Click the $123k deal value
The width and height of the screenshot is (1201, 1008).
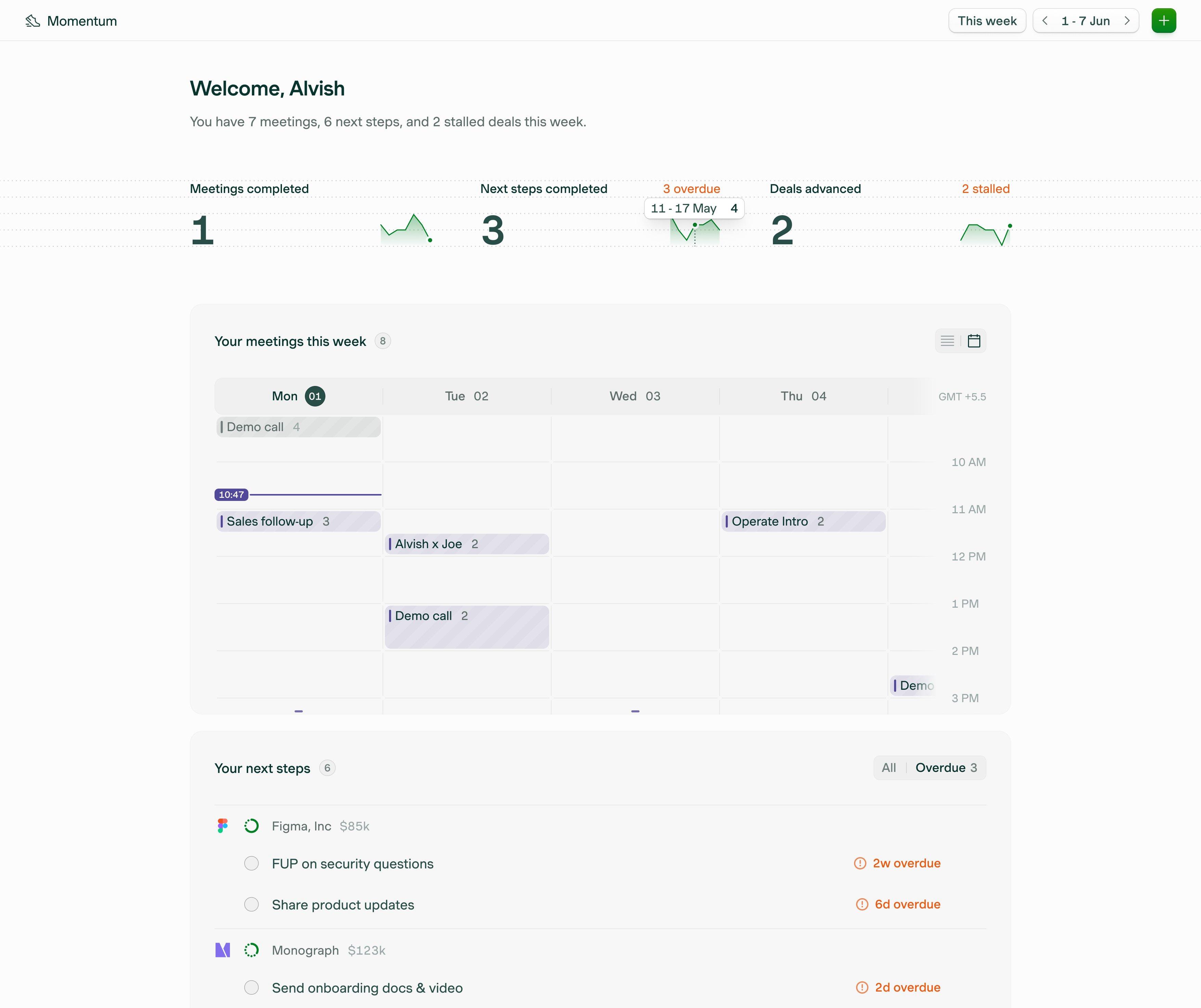[366, 950]
